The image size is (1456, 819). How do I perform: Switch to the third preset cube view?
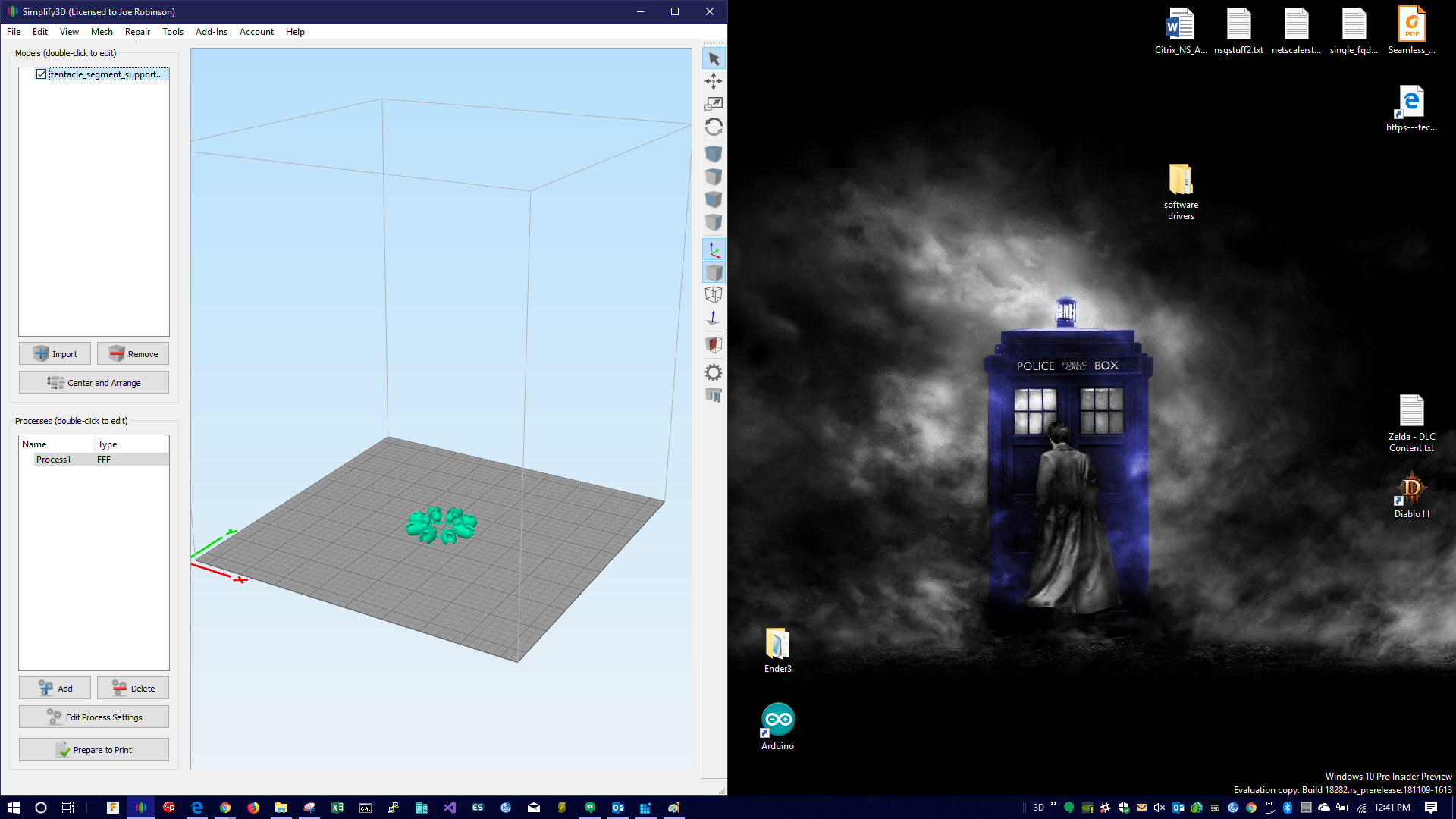point(714,199)
